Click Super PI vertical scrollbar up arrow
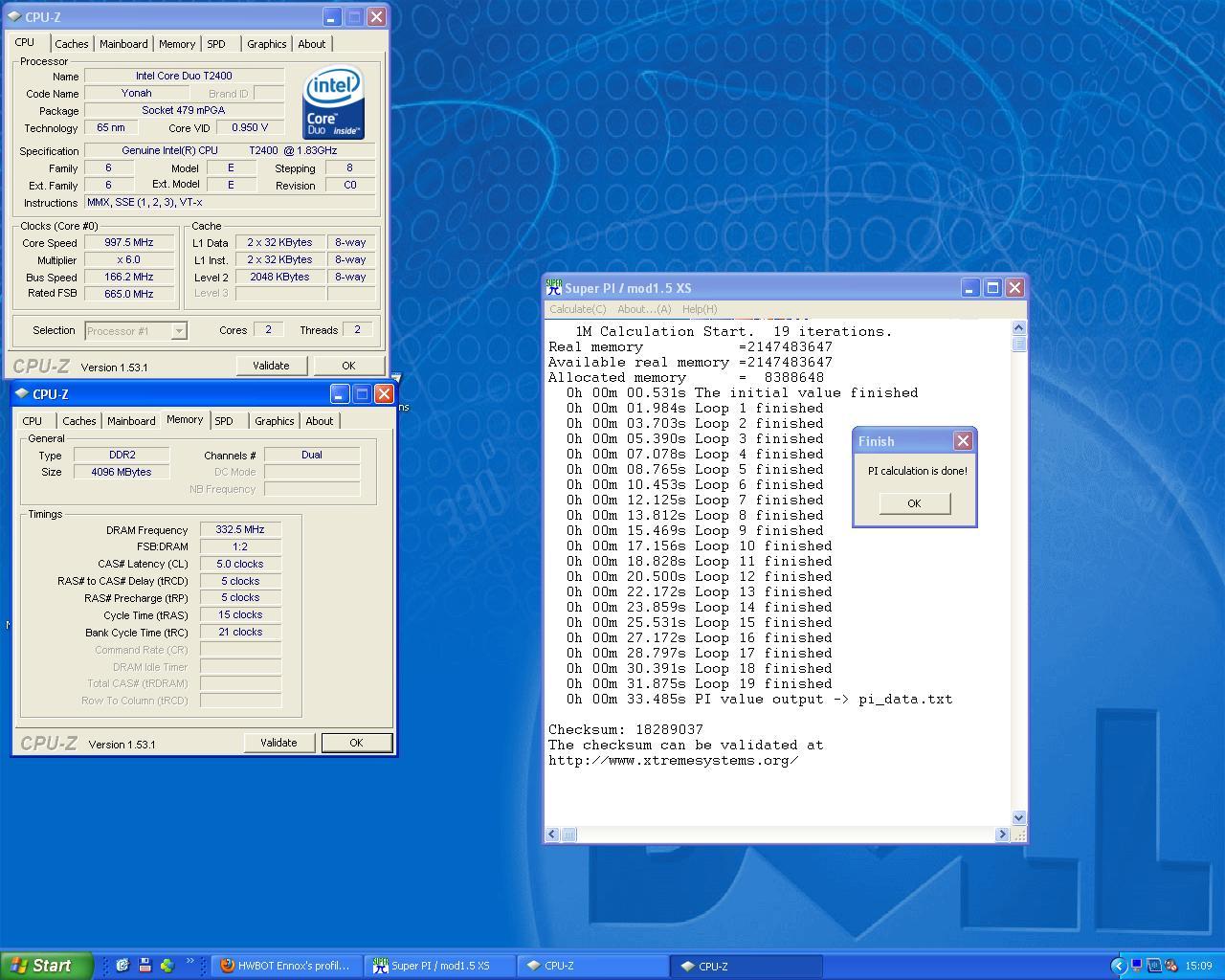Screen dimensions: 1225x980 coord(1018,328)
